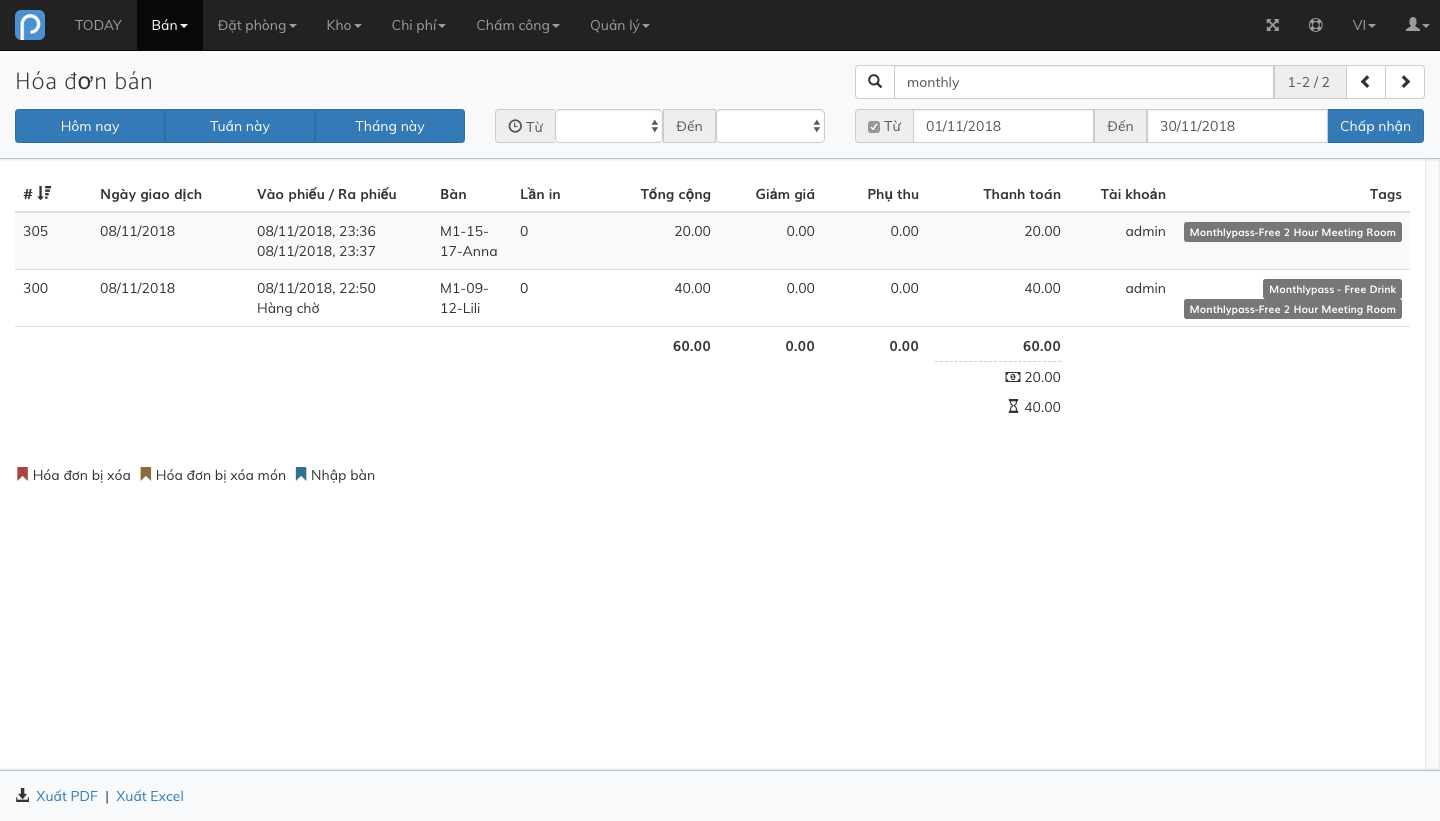The height and width of the screenshot is (821, 1440).
Task: Edit the start date 01/11/2018 field
Action: (1003, 126)
